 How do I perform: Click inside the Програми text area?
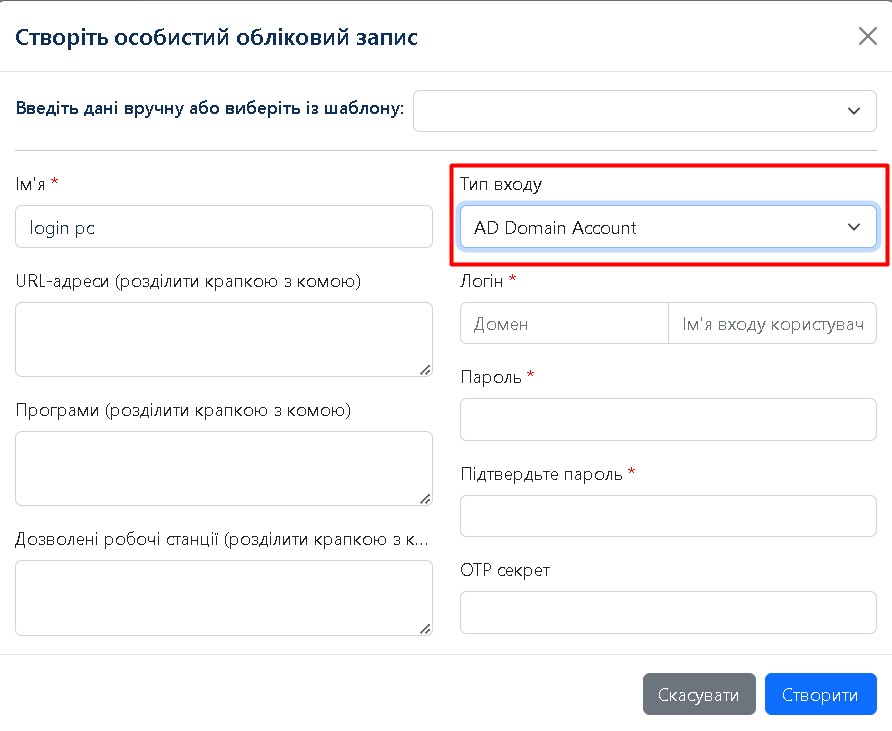pyautogui.click(x=224, y=468)
